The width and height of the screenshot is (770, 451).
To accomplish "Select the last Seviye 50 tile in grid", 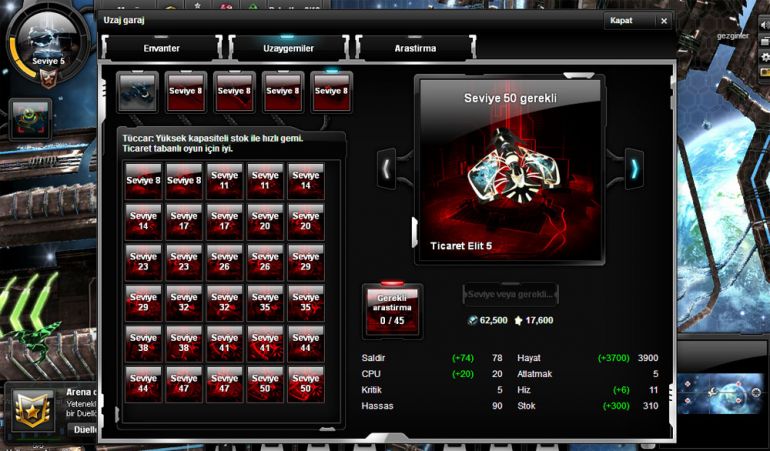I will coord(305,384).
